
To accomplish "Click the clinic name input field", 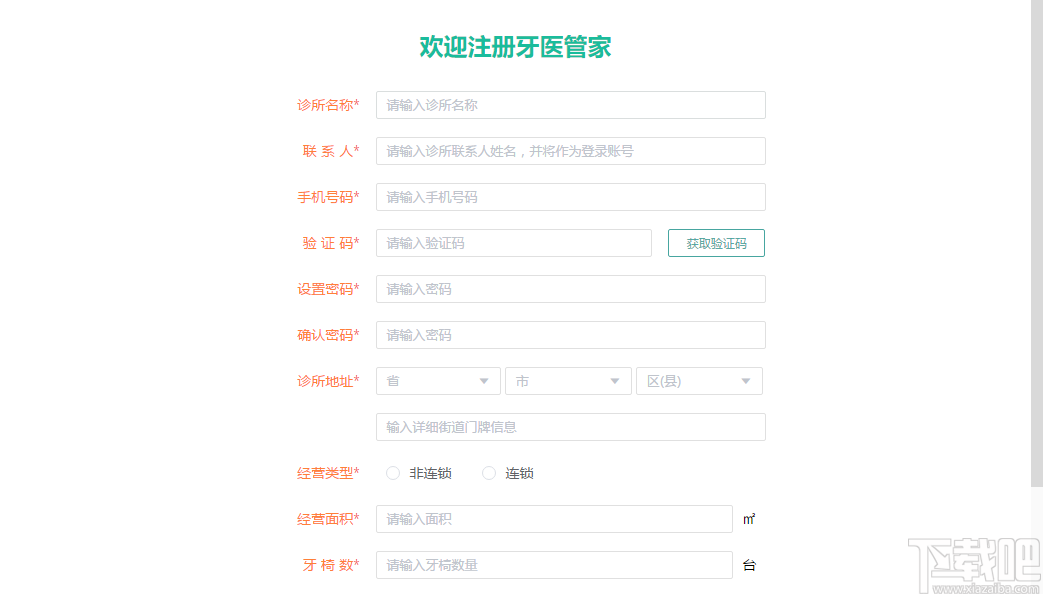I will coord(570,104).
